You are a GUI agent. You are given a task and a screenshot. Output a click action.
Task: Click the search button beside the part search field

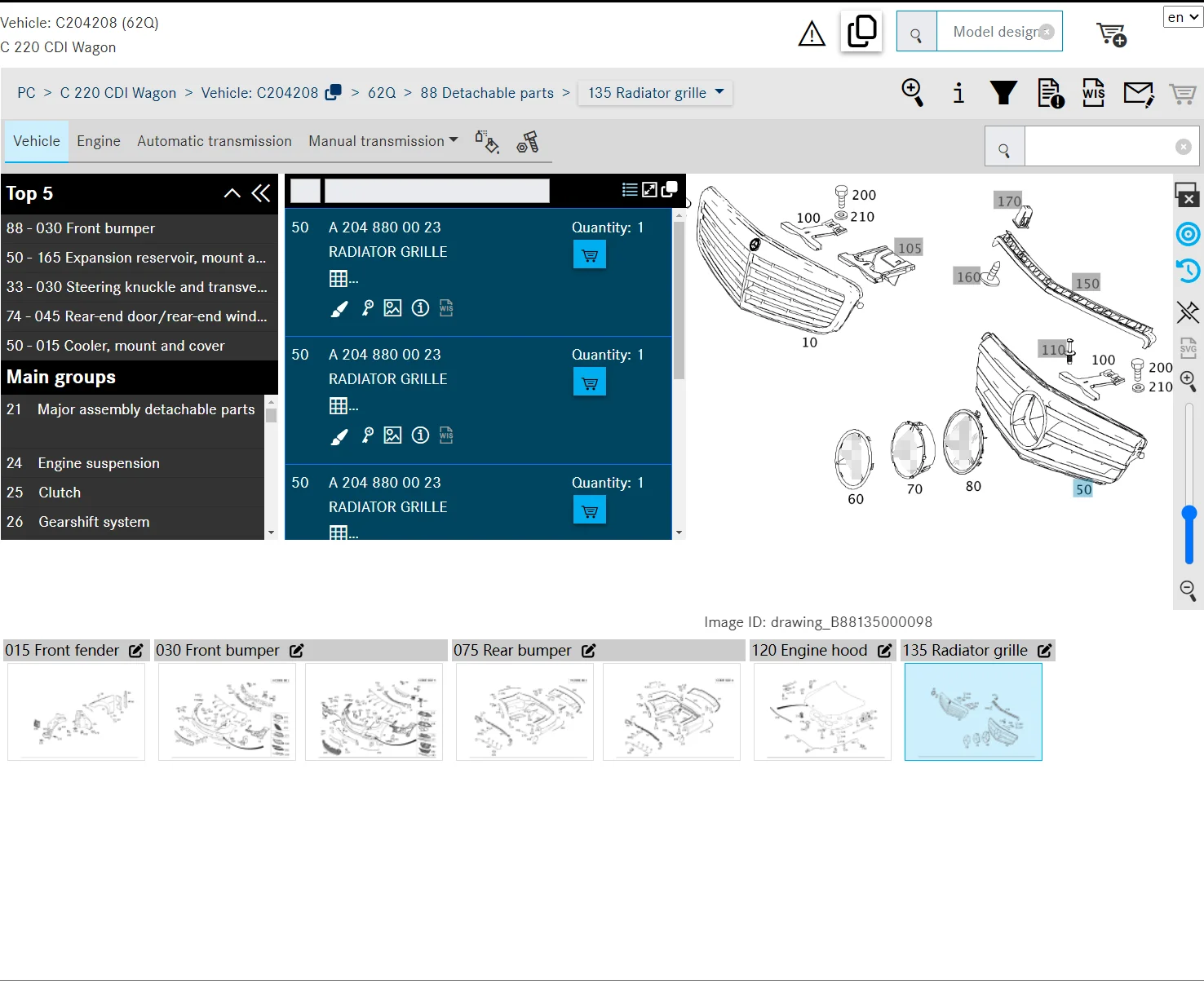[1005, 147]
